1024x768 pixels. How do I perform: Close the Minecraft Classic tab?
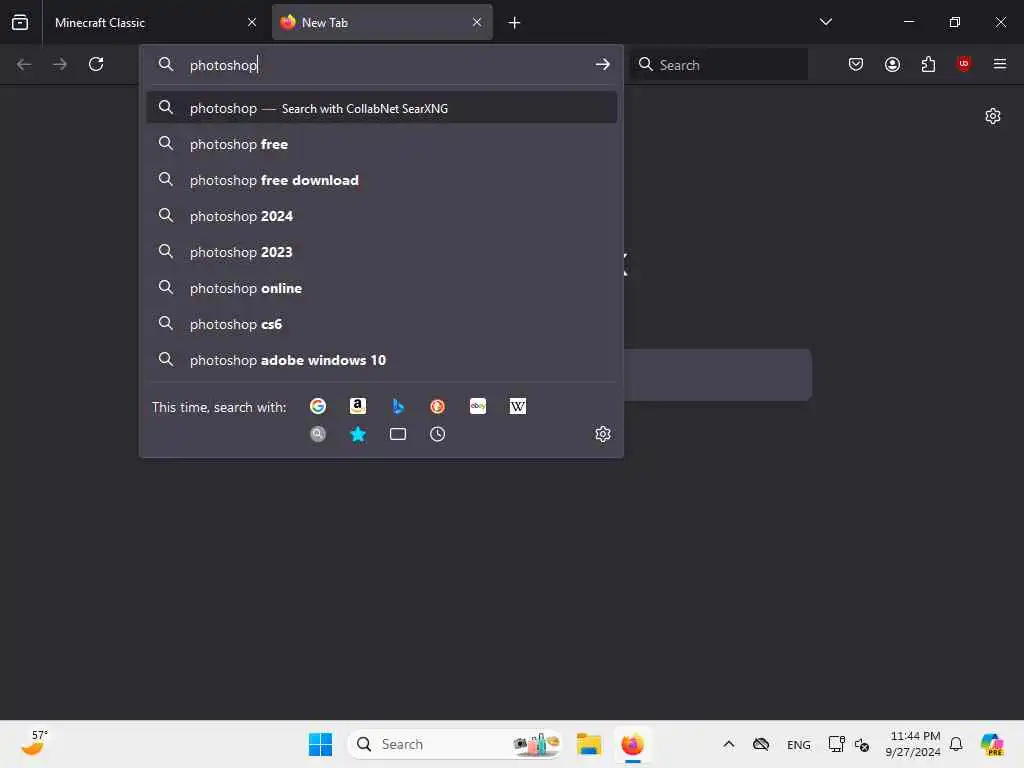(252, 22)
